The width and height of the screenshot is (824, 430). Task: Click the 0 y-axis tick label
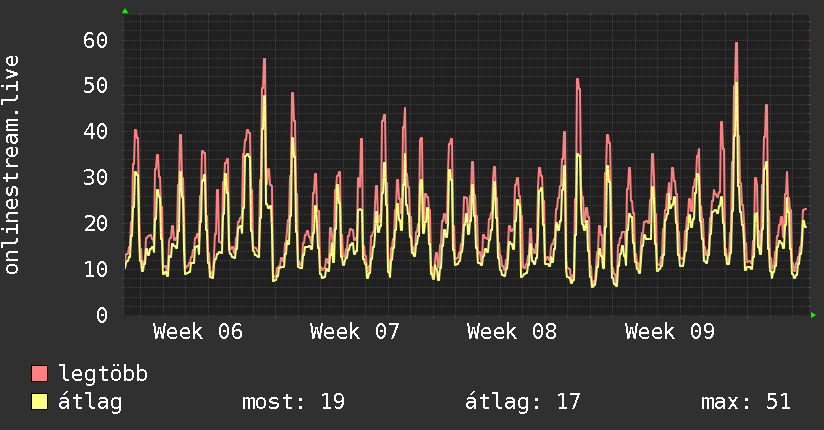101,315
